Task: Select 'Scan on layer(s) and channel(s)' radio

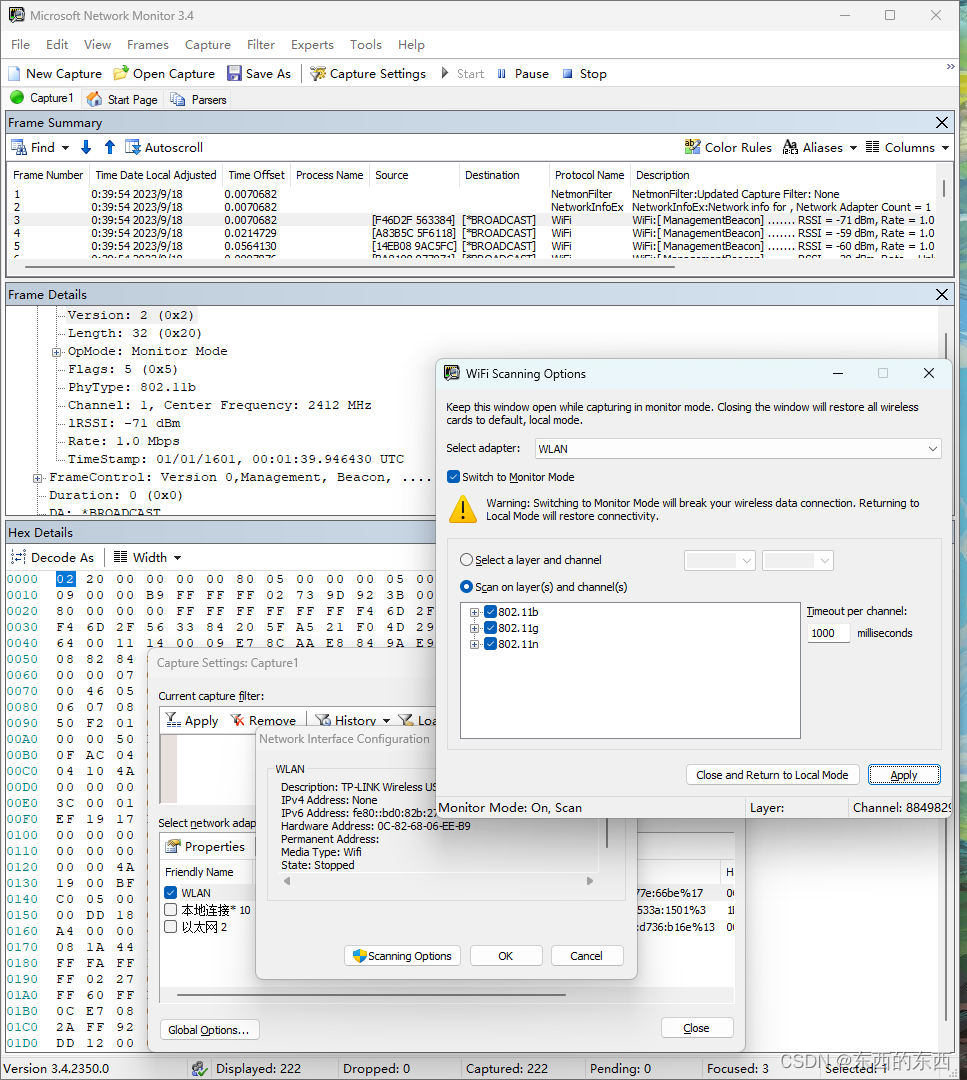Action: pyautogui.click(x=467, y=587)
